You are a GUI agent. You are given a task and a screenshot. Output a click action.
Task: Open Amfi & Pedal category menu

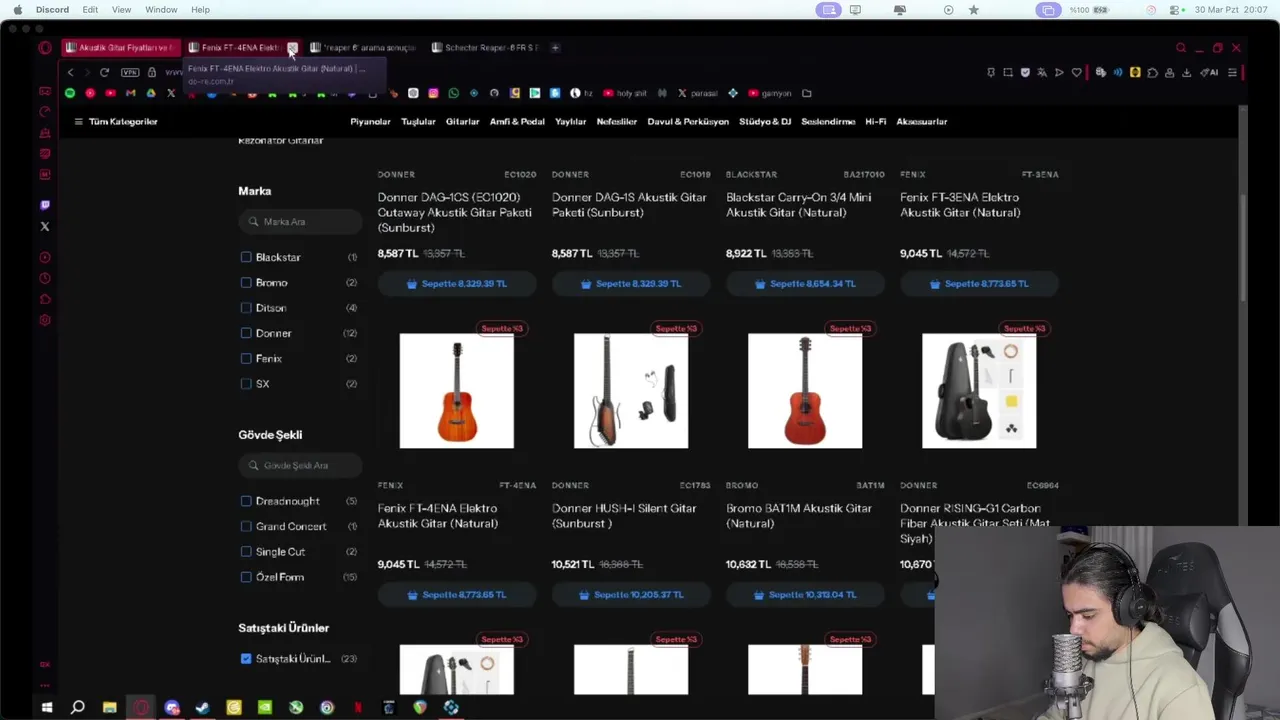click(517, 121)
